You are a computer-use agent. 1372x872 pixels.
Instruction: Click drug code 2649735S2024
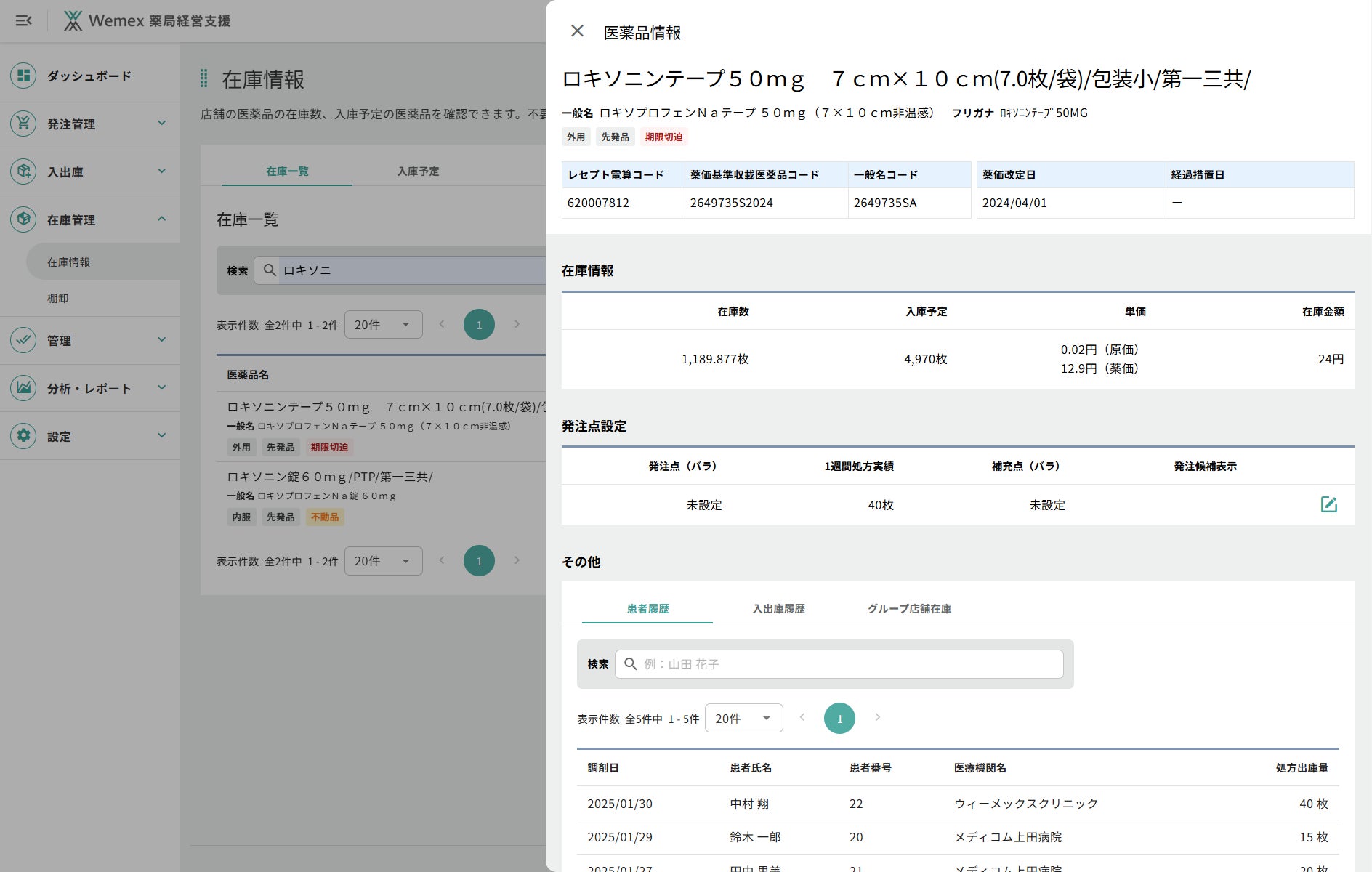(731, 203)
